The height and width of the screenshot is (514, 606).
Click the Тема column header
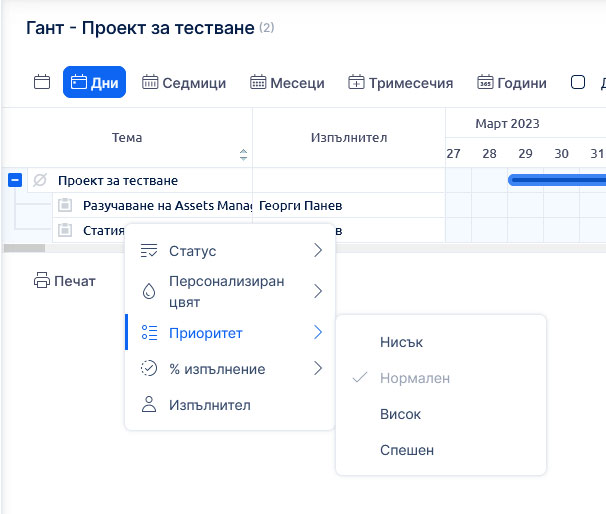[127, 138]
